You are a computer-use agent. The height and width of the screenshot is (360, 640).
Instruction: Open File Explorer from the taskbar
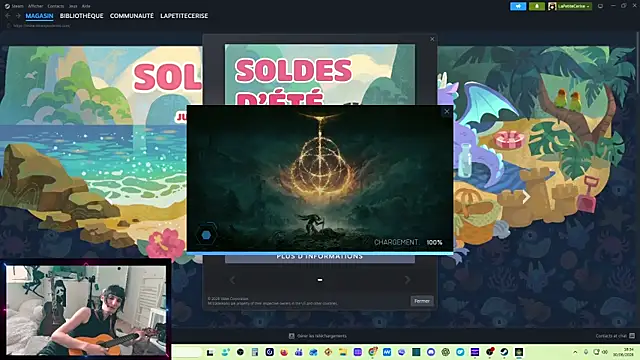(x=342, y=352)
